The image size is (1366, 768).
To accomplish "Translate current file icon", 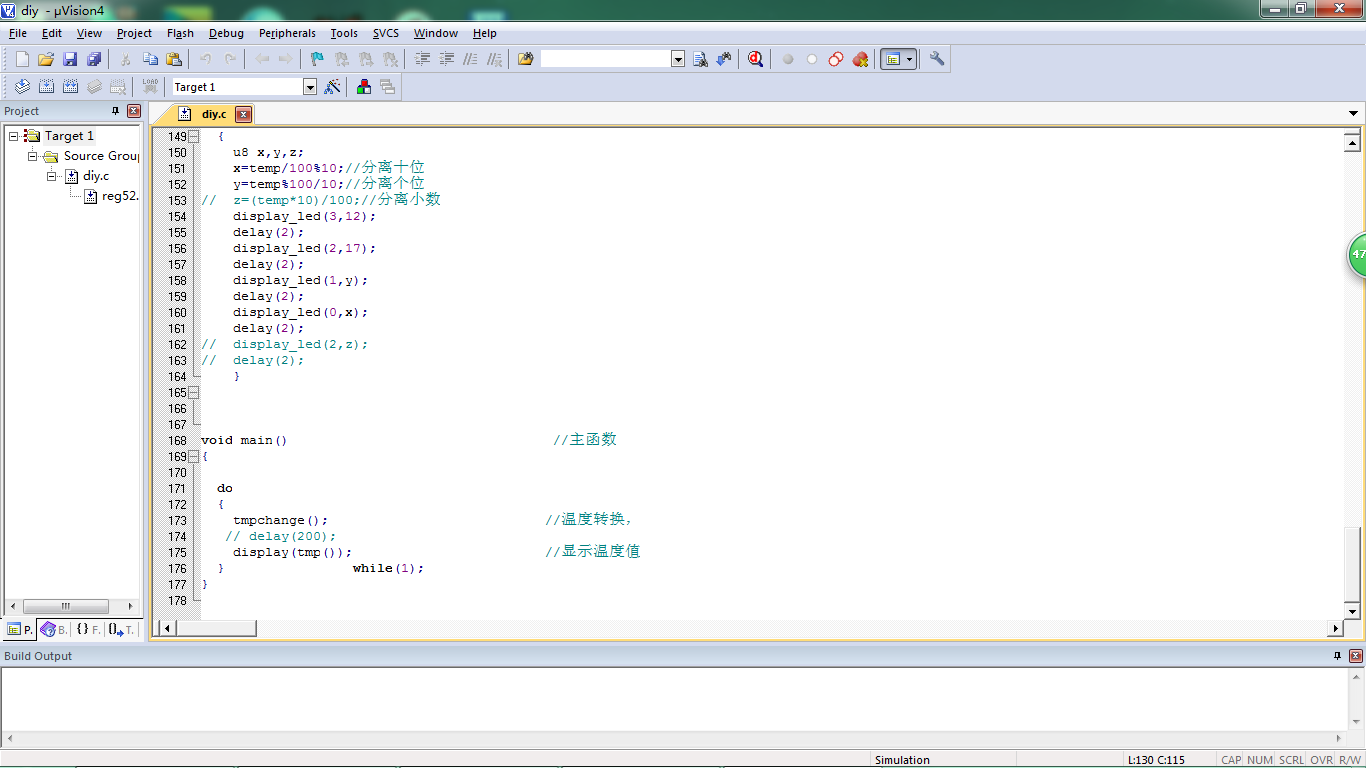I will [22, 87].
